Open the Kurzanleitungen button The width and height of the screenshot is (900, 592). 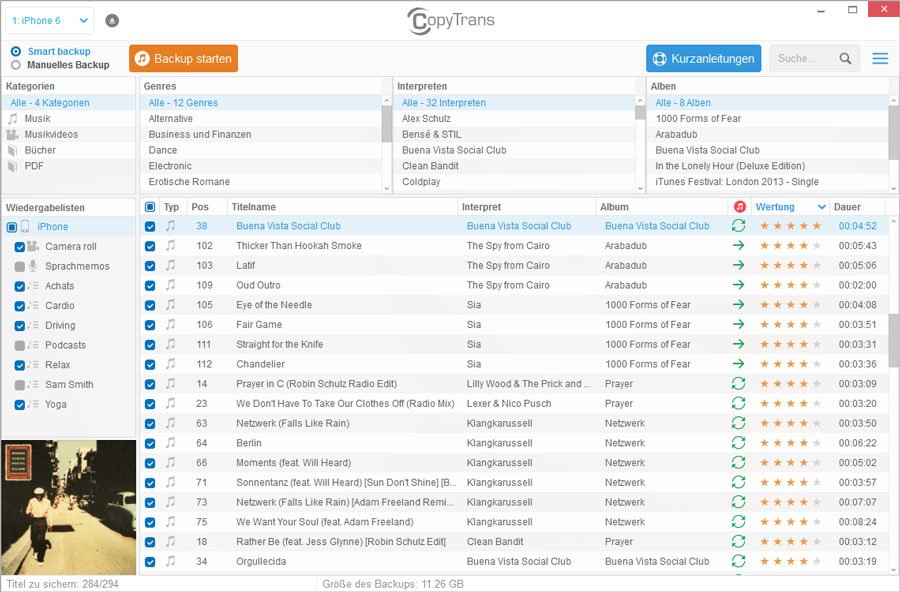tap(703, 59)
